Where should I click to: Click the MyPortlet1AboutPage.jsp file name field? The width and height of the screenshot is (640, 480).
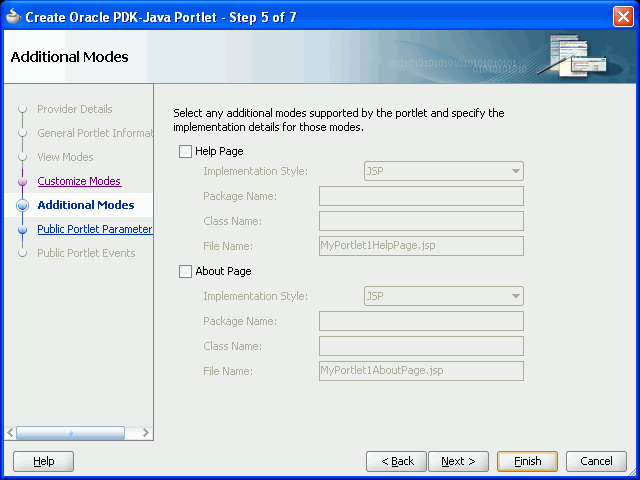(421, 371)
